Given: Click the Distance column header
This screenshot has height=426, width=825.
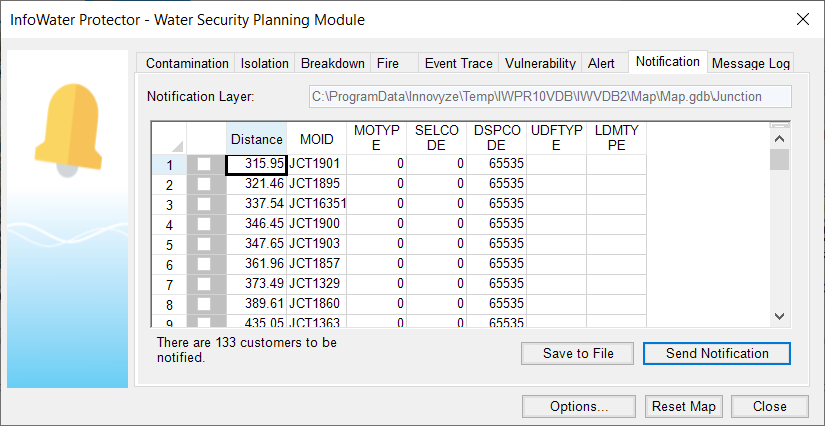Looking at the screenshot, I should 257,139.
